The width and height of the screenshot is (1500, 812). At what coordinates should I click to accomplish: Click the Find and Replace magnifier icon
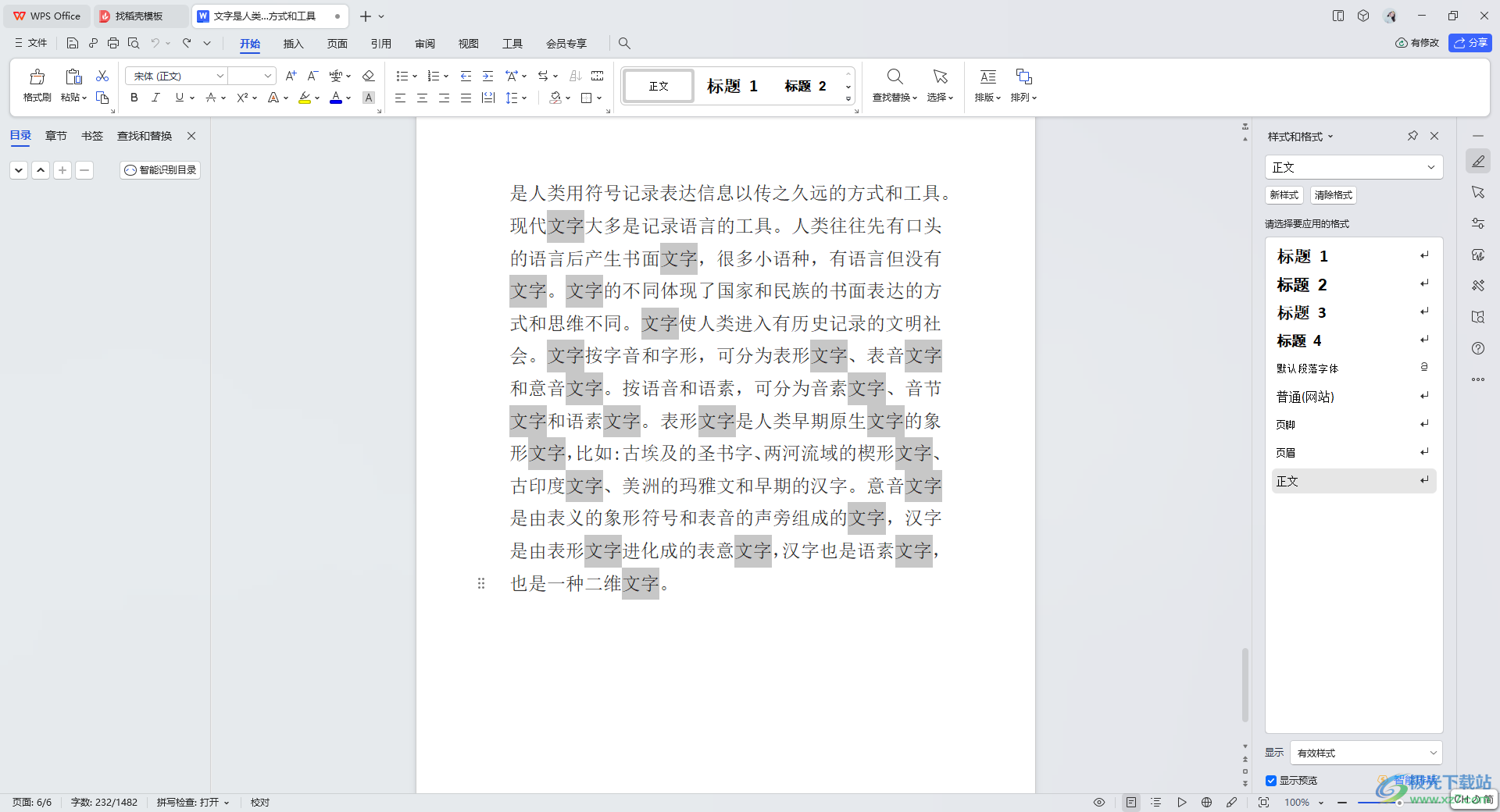895,77
